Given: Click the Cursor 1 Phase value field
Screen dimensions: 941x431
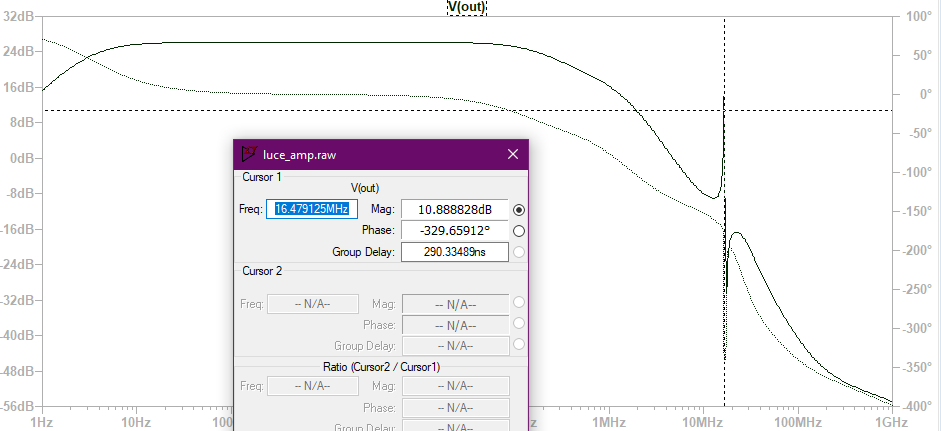Looking at the screenshot, I should tap(455, 231).
